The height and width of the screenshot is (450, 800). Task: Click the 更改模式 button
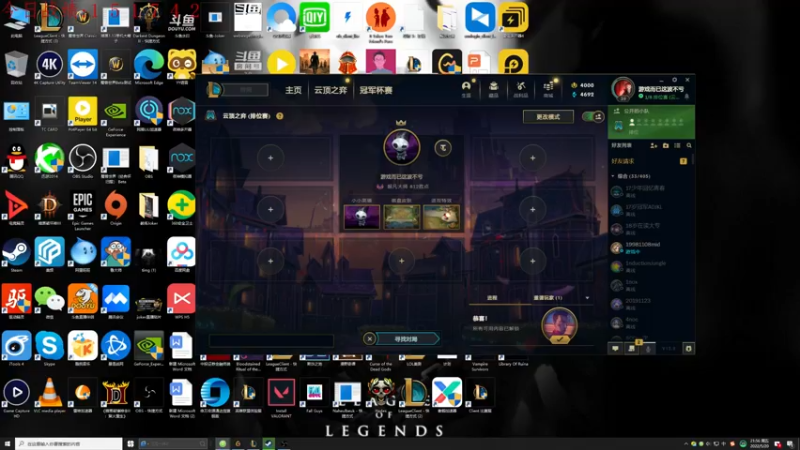tap(548, 117)
